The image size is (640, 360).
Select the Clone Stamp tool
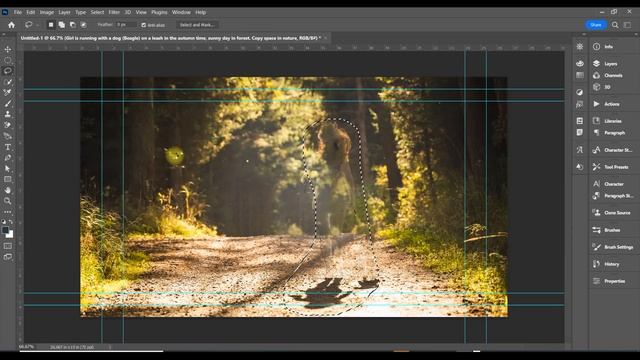tap(8, 114)
